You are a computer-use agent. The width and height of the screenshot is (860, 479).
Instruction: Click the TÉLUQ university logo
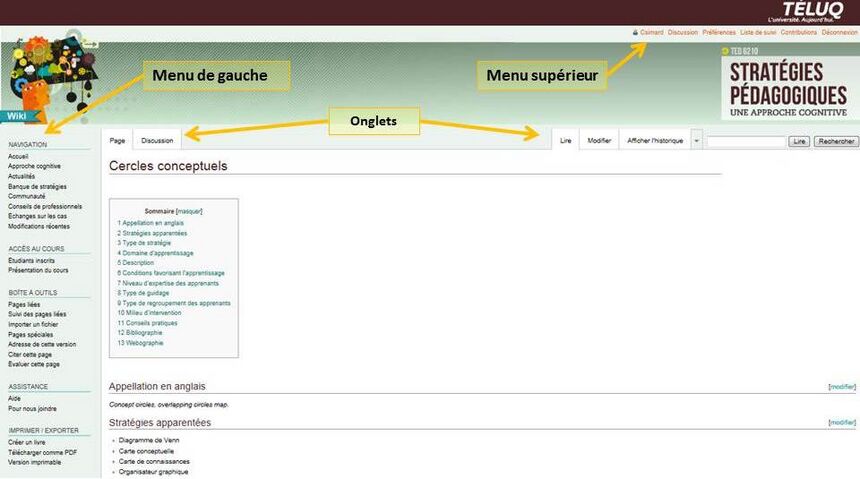[x=812, y=12]
